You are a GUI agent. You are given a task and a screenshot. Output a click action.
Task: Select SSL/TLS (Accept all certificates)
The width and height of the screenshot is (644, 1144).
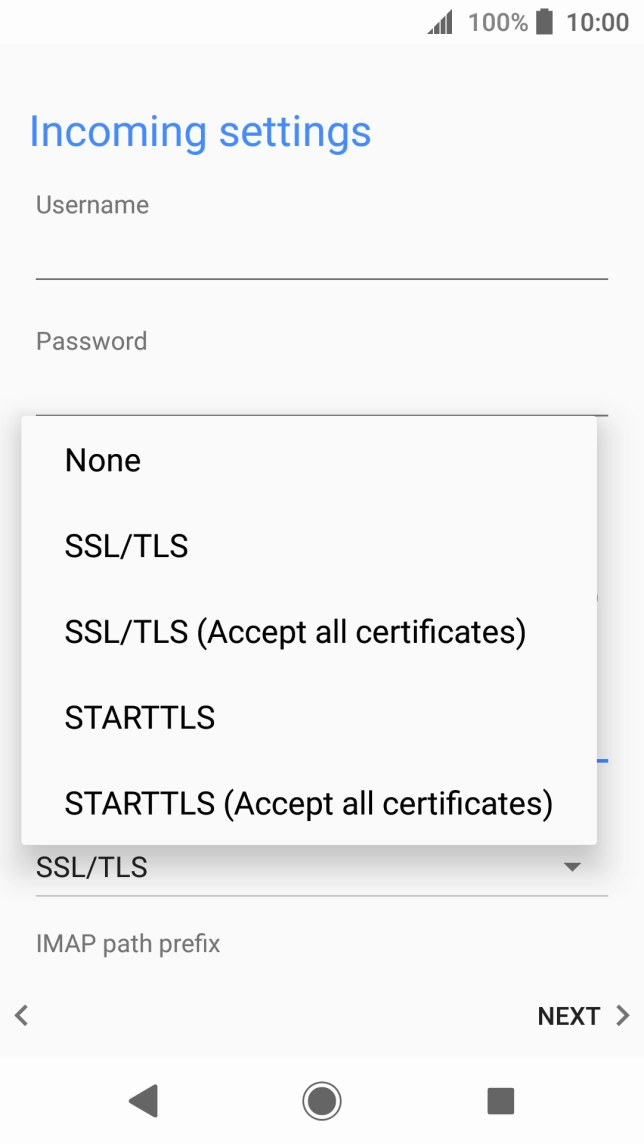click(296, 632)
